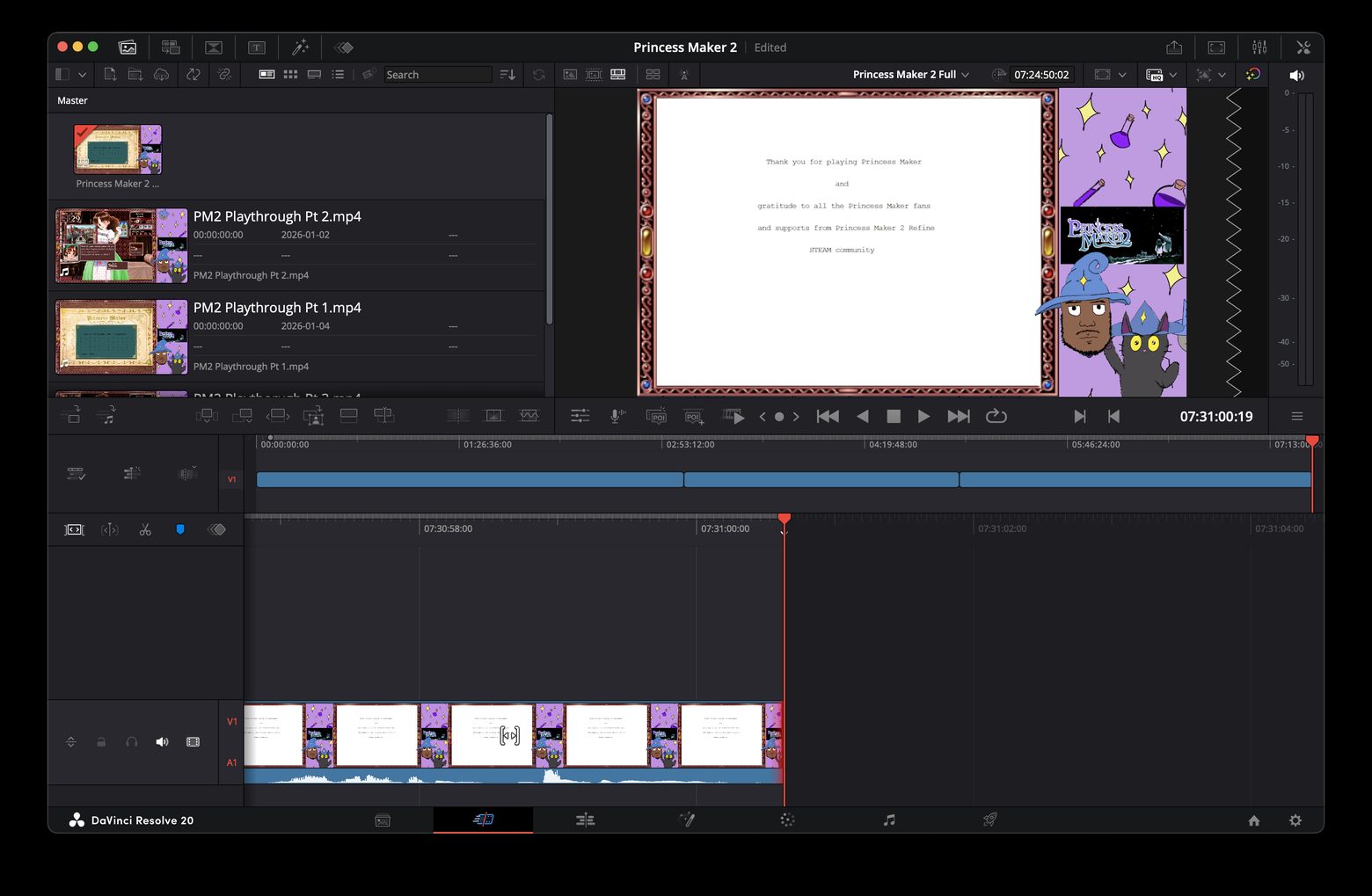The height and width of the screenshot is (896, 1372).
Task: Click the relink clips chain icon
Action: click(224, 75)
